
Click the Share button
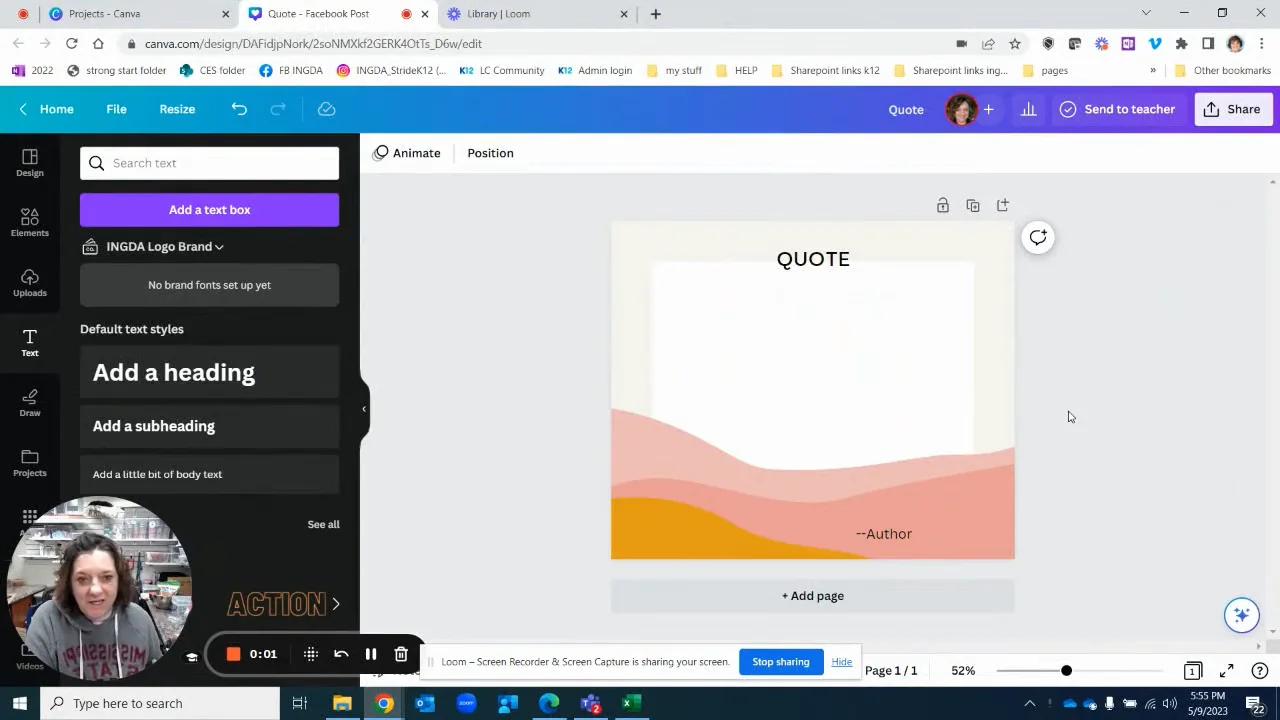coord(1233,109)
